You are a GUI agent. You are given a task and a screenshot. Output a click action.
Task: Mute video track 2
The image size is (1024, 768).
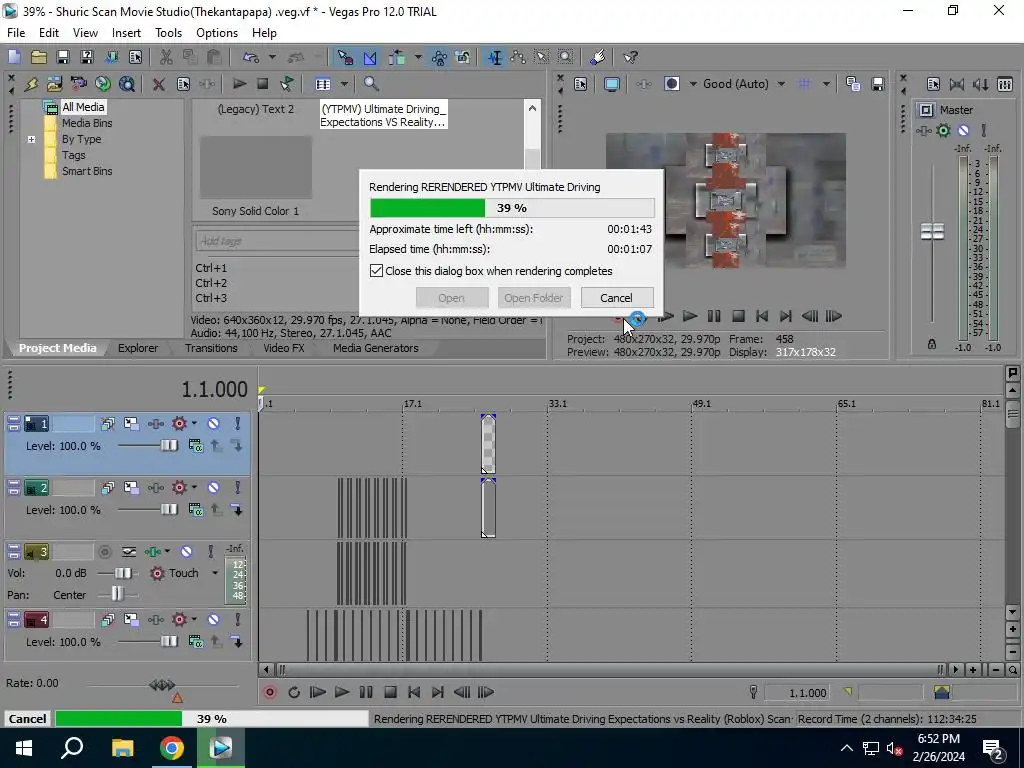pos(214,488)
